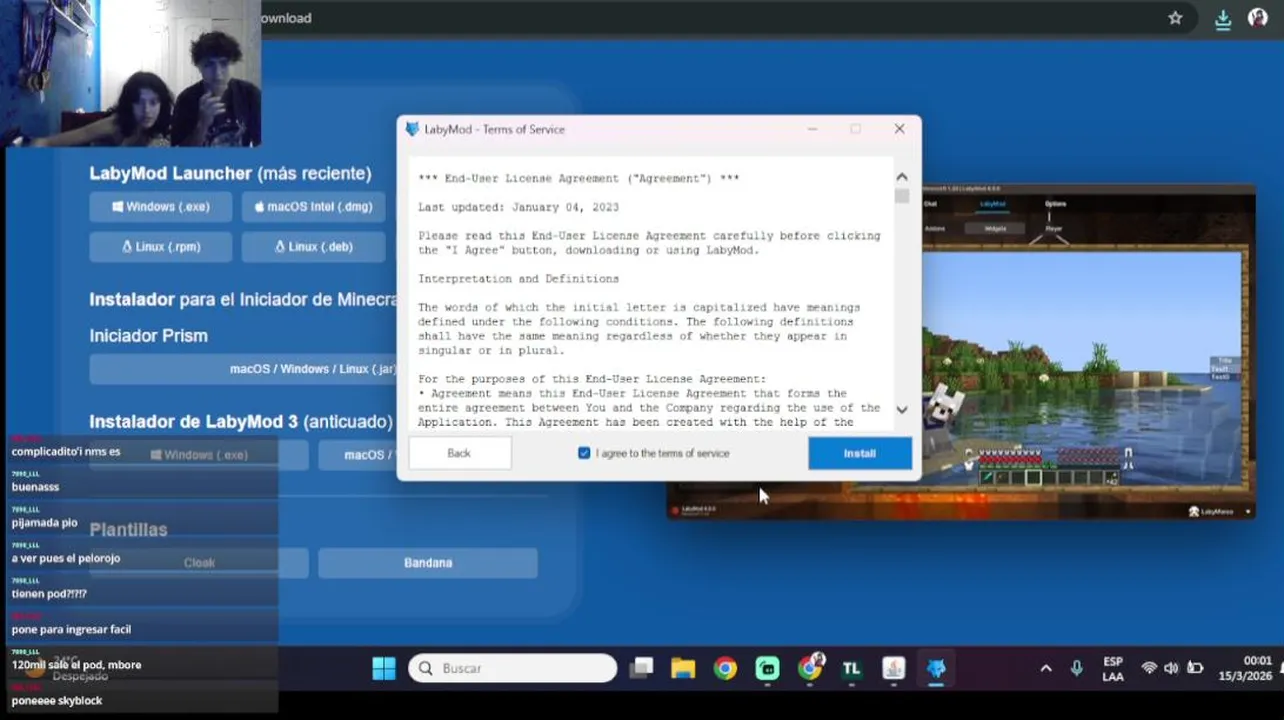Click the 'Plantillas' heading text
Image resolution: width=1284 pixels, height=720 pixels.
pos(129,530)
